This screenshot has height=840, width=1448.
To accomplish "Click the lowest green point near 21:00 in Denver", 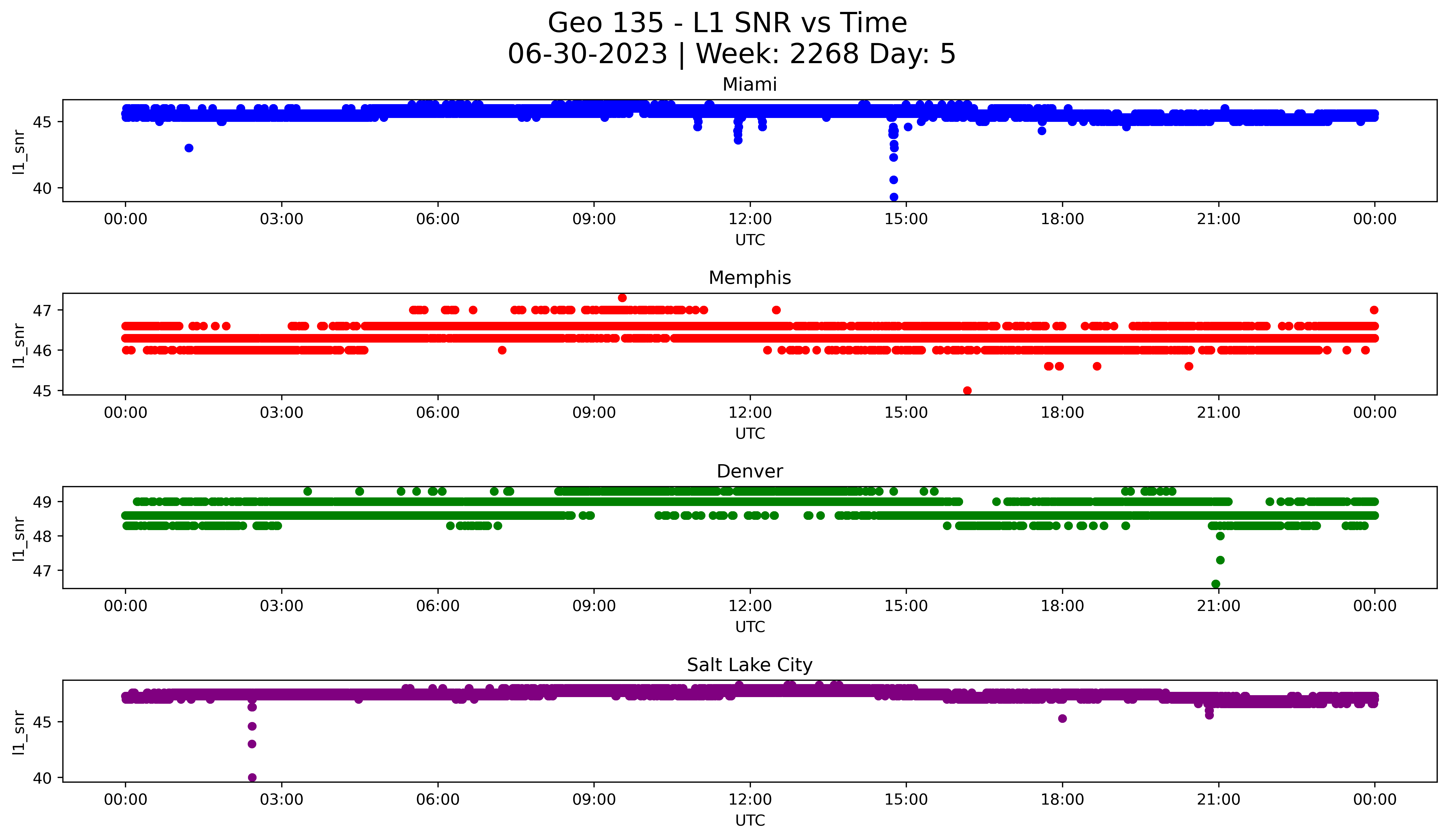I will pyautogui.click(x=1216, y=584).
